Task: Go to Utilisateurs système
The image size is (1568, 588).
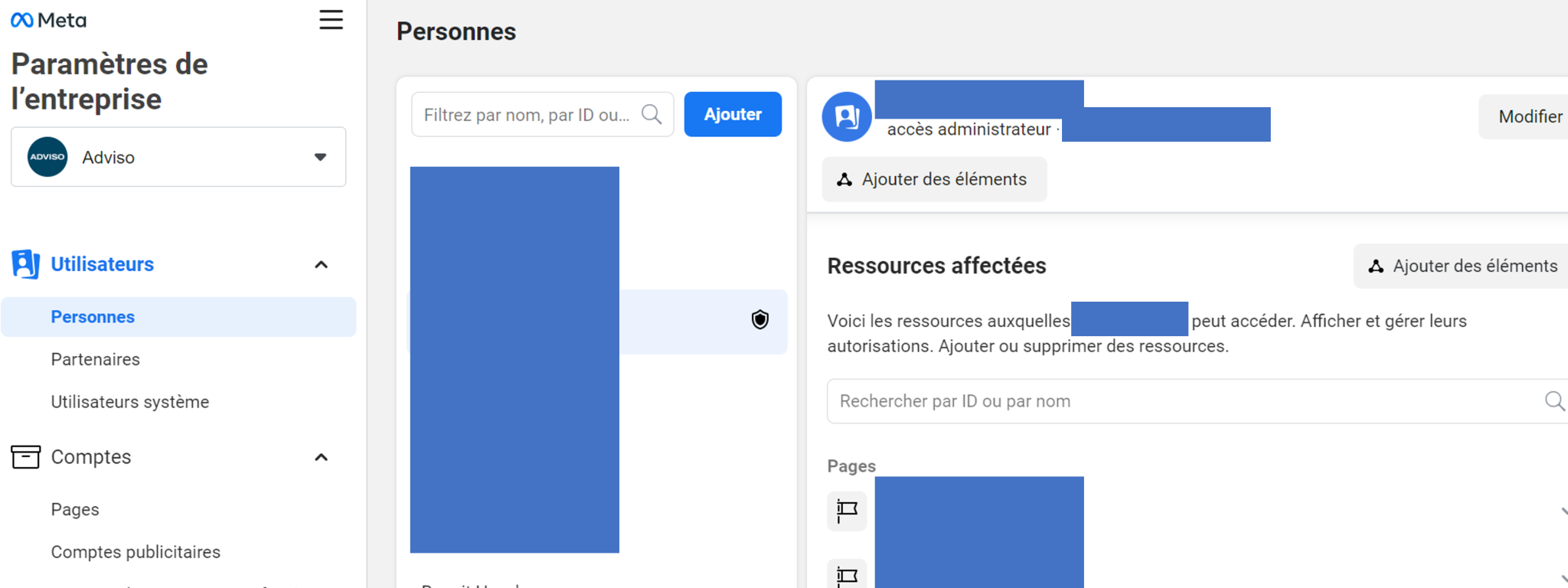Action: point(130,402)
